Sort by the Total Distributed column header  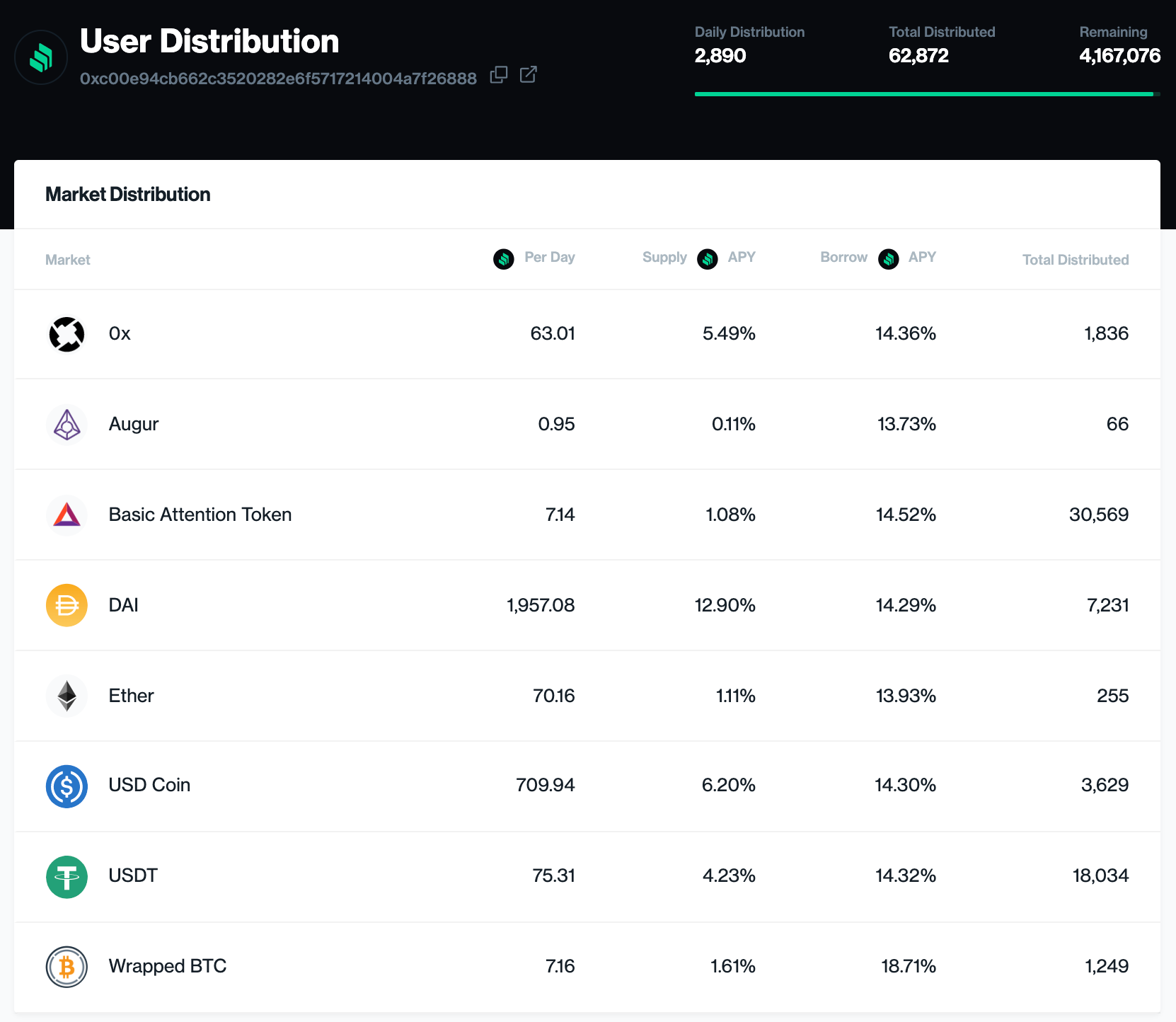coord(1076,260)
